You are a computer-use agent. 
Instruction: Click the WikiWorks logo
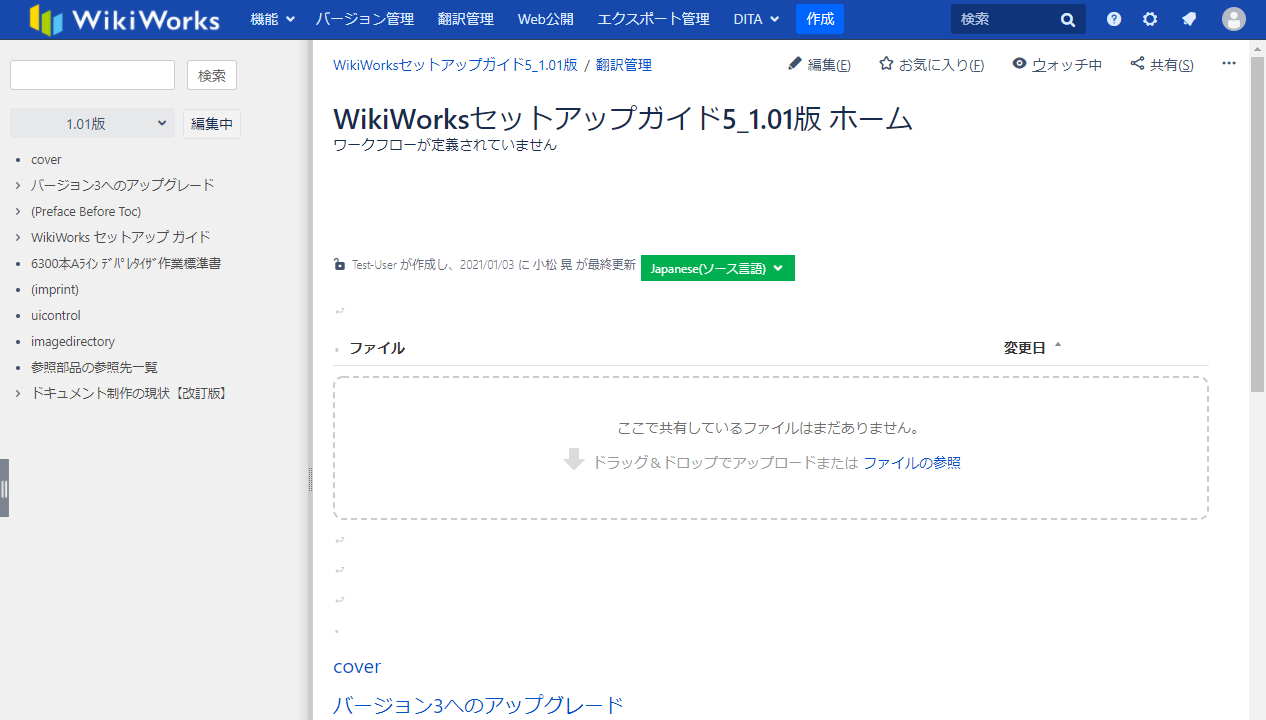click(124, 19)
